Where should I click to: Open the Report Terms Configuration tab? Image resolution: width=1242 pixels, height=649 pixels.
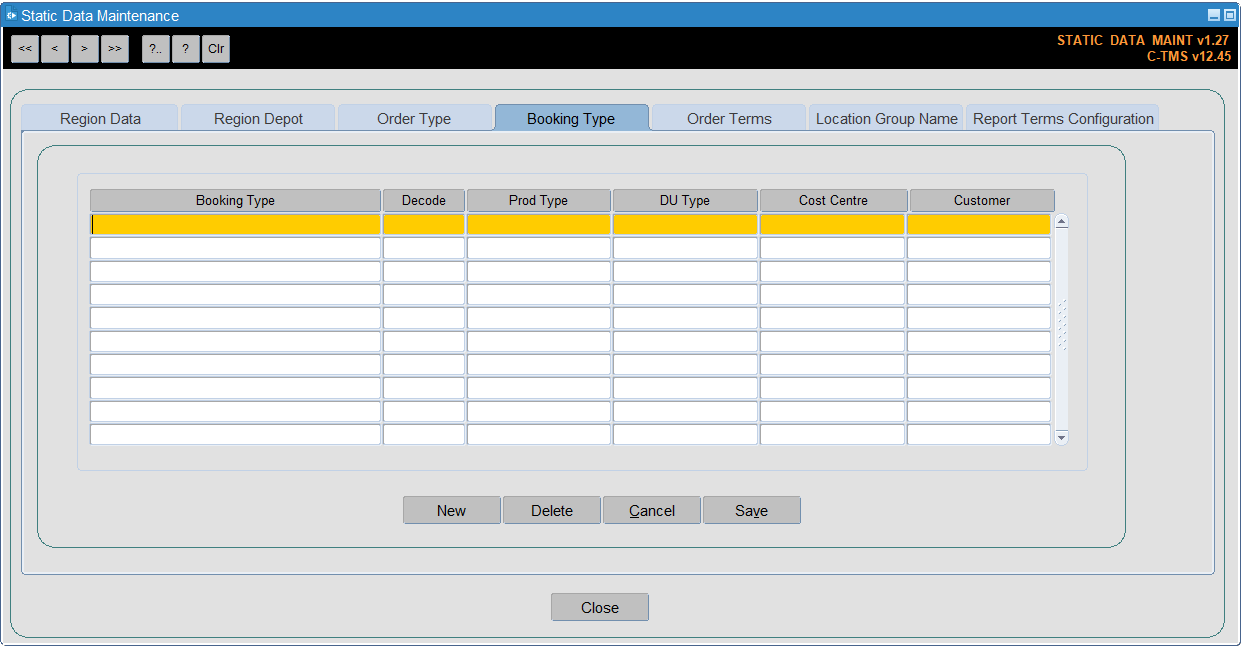coord(1063,118)
